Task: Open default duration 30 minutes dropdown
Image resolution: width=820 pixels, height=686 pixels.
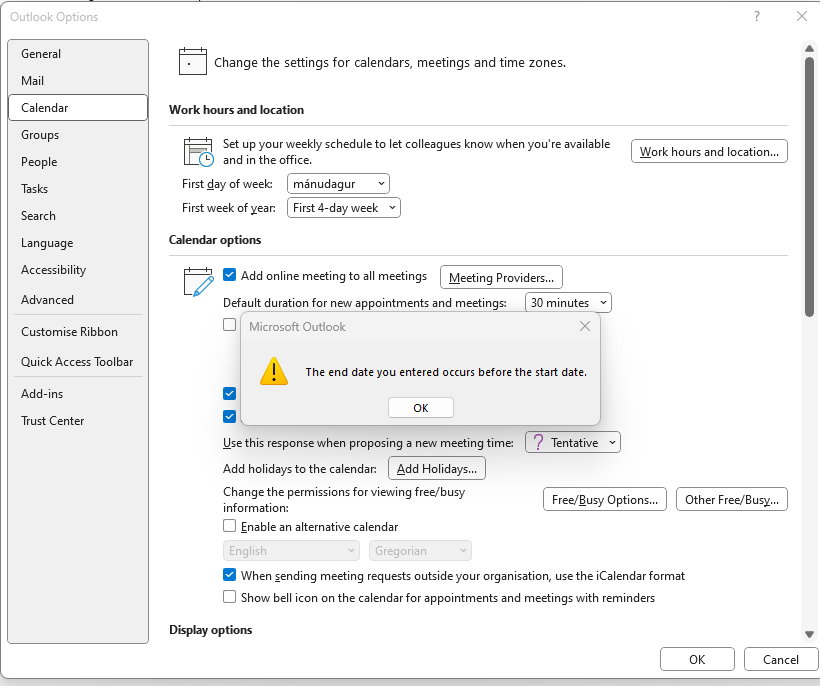Action: point(568,303)
